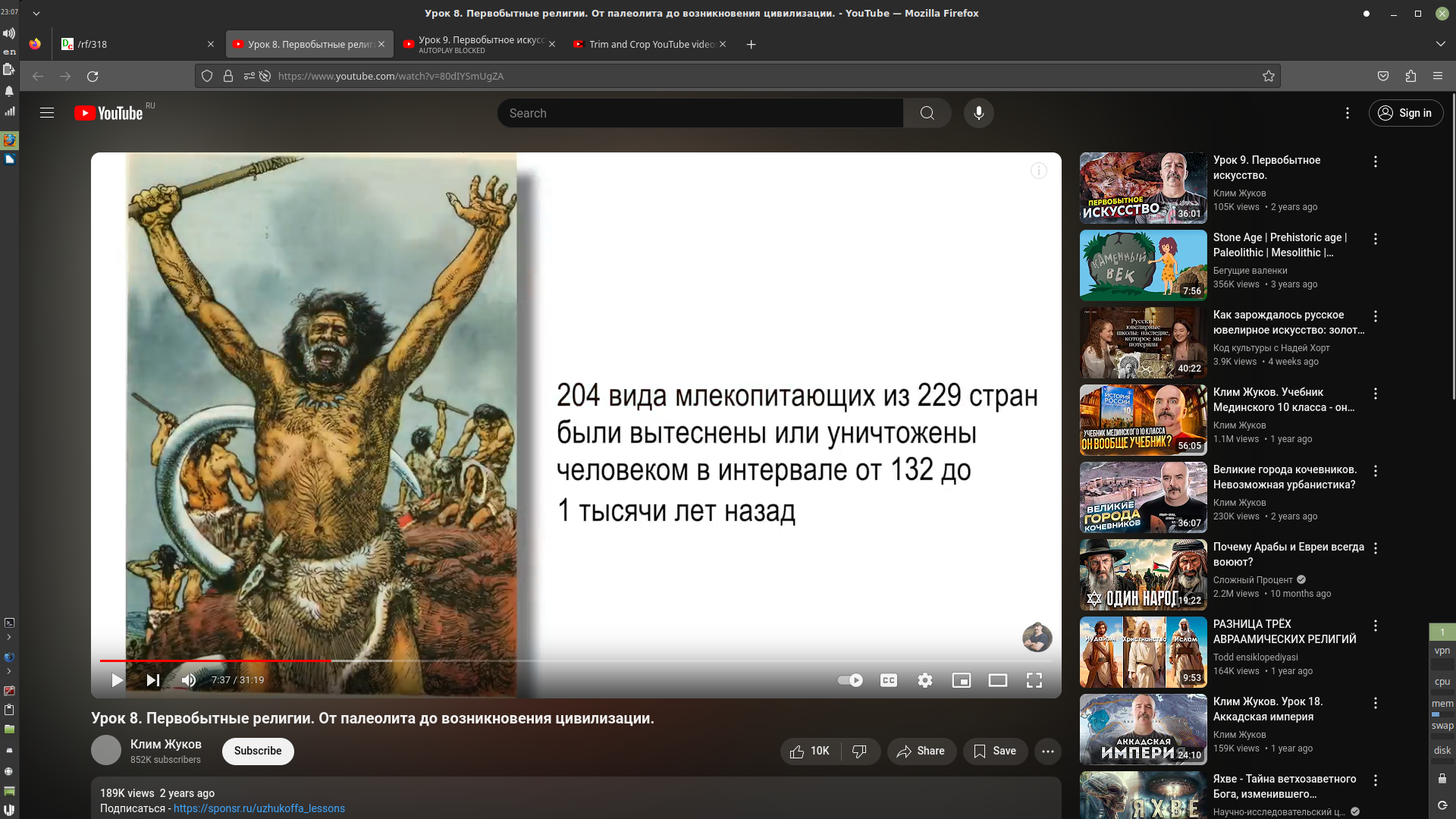Open options for РАЗНИЦА ТРЁХ АВРААМИЧЕСКИХ РЕЛИГИЙ video
This screenshot has height=819, width=1456.
[x=1375, y=626]
